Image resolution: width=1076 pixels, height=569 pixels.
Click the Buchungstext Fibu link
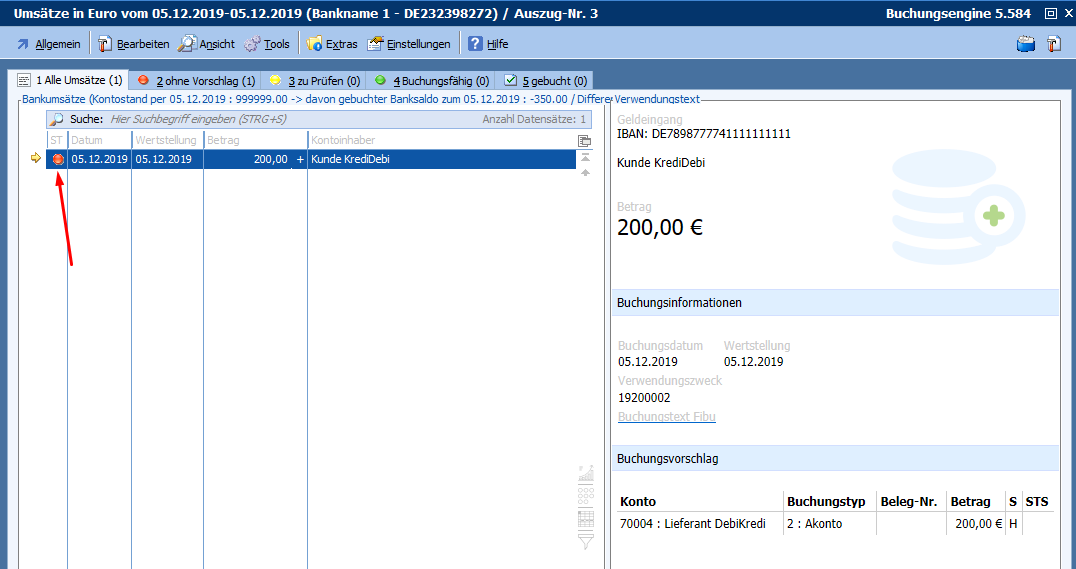(x=666, y=417)
